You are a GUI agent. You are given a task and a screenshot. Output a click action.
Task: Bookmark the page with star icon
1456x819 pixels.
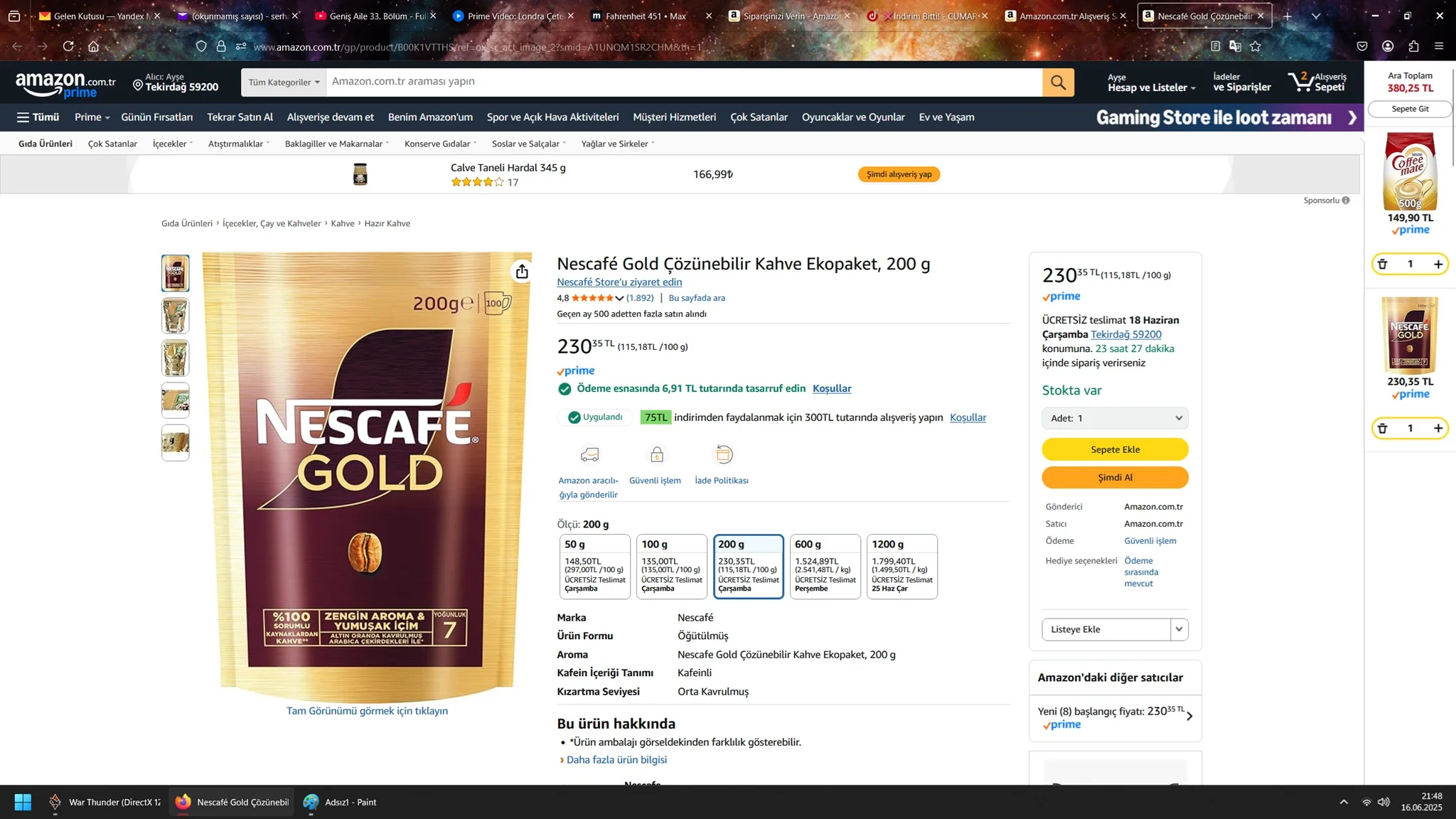click(1256, 46)
